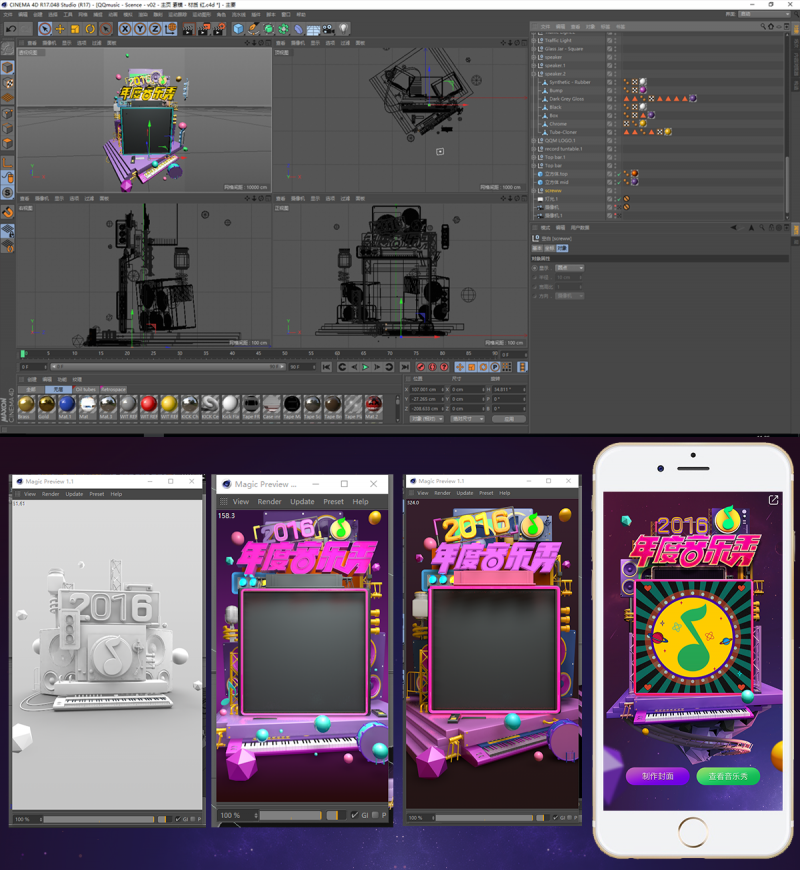
Task: Click the Record Active Objects button
Action: [421, 367]
